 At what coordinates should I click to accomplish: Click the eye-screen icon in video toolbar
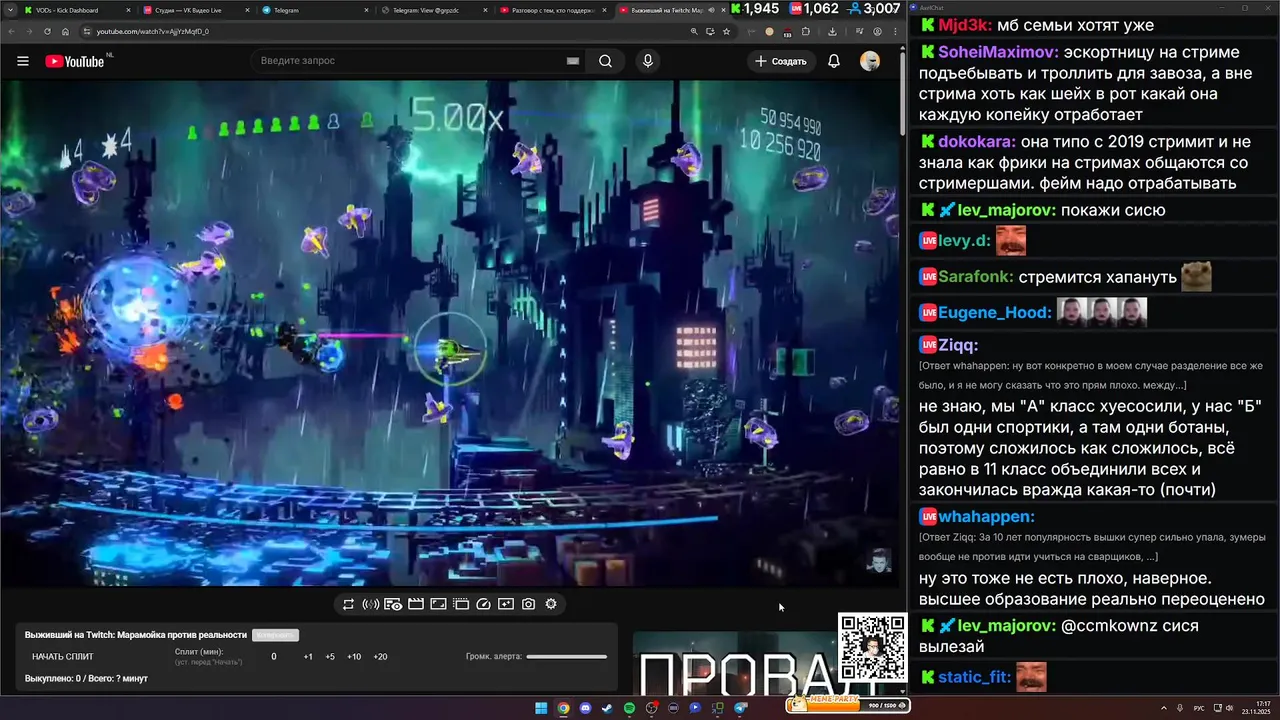[x=393, y=604]
